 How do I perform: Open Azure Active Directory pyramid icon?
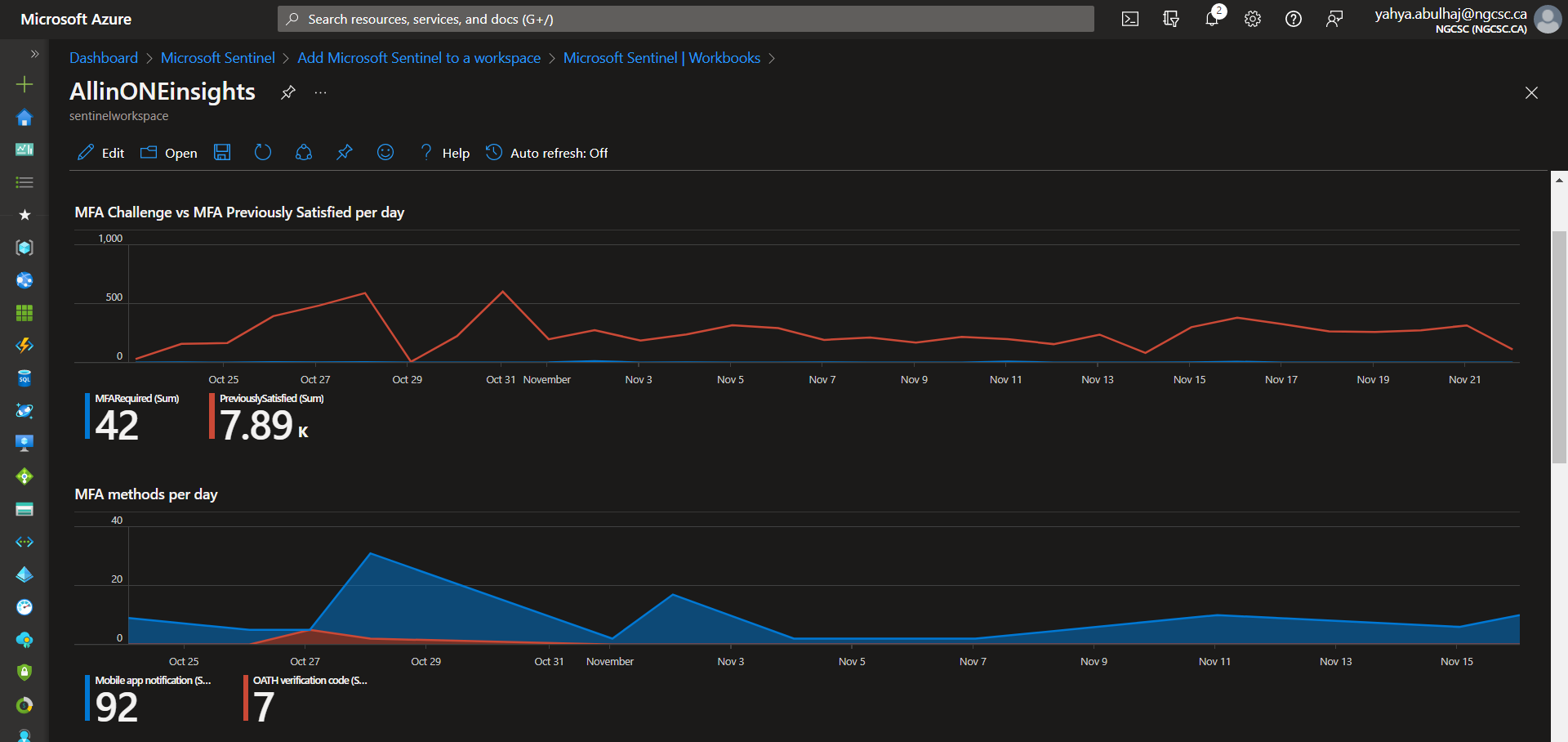[x=24, y=574]
